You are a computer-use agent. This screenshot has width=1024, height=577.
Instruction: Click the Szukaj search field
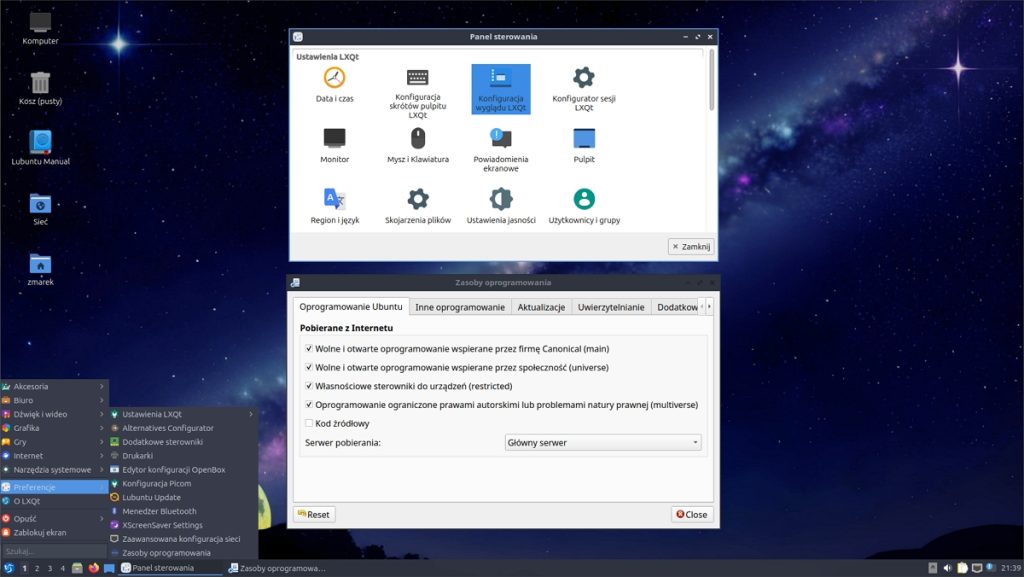tap(54, 551)
